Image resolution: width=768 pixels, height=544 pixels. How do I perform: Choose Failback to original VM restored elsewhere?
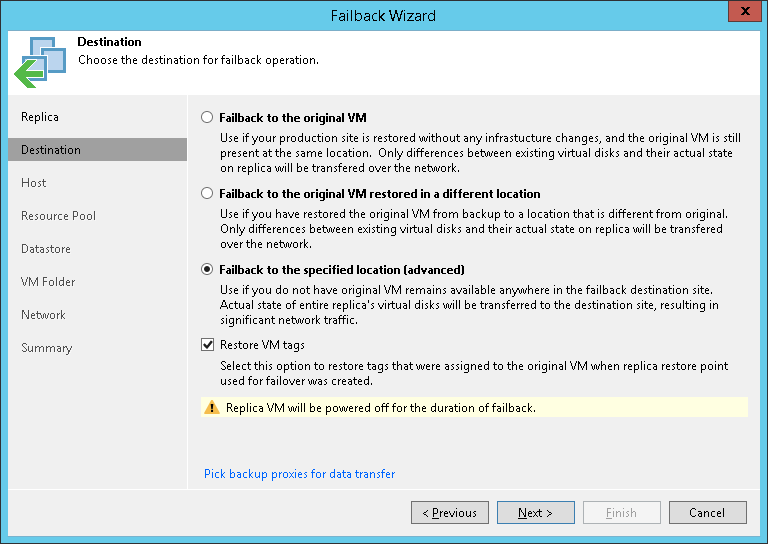[x=207, y=193]
